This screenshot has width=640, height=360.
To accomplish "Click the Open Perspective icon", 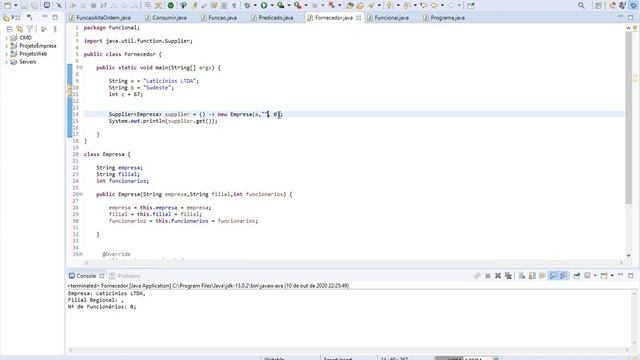I will click(x=598, y=5).
